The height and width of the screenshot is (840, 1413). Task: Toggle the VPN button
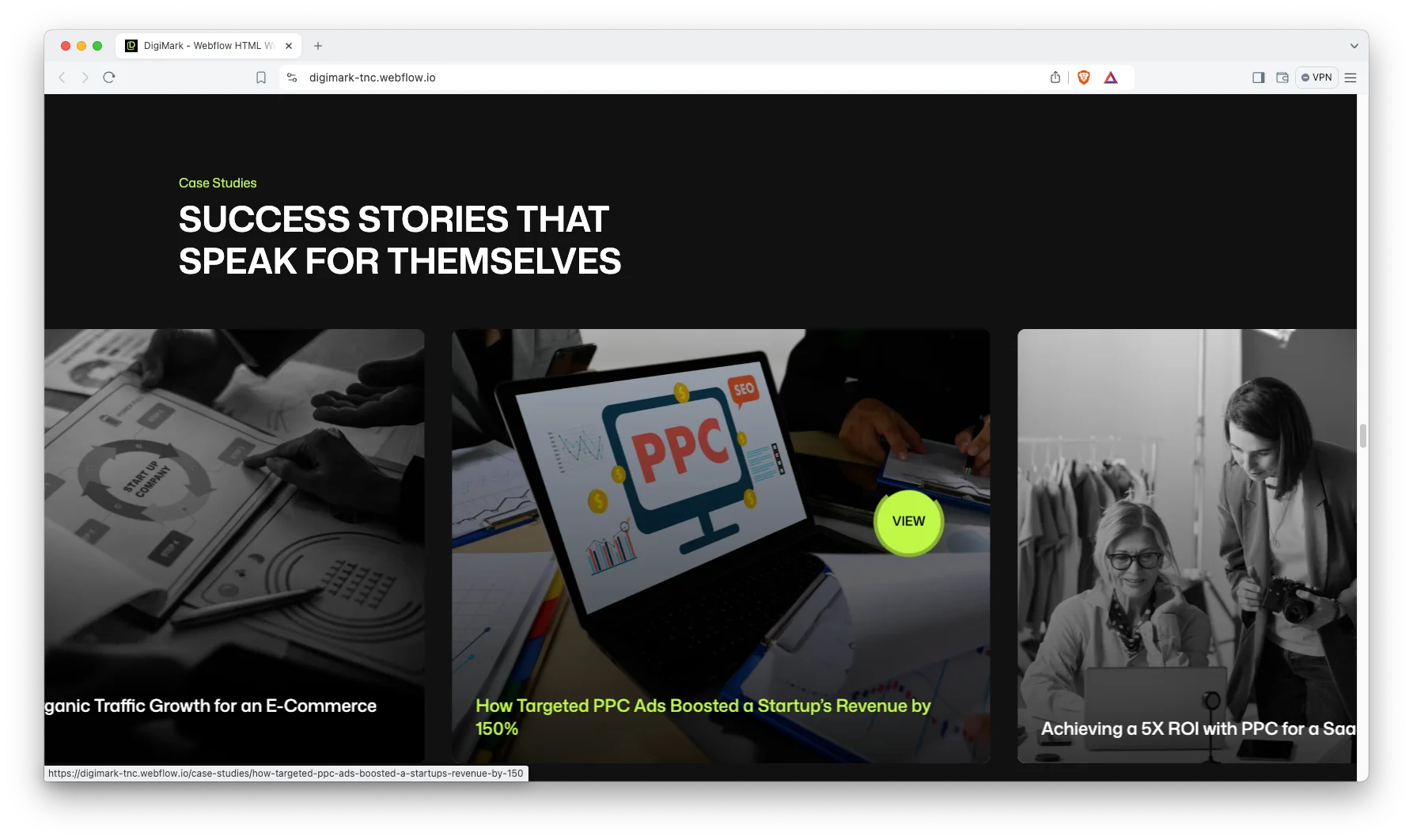click(1316, 78)
